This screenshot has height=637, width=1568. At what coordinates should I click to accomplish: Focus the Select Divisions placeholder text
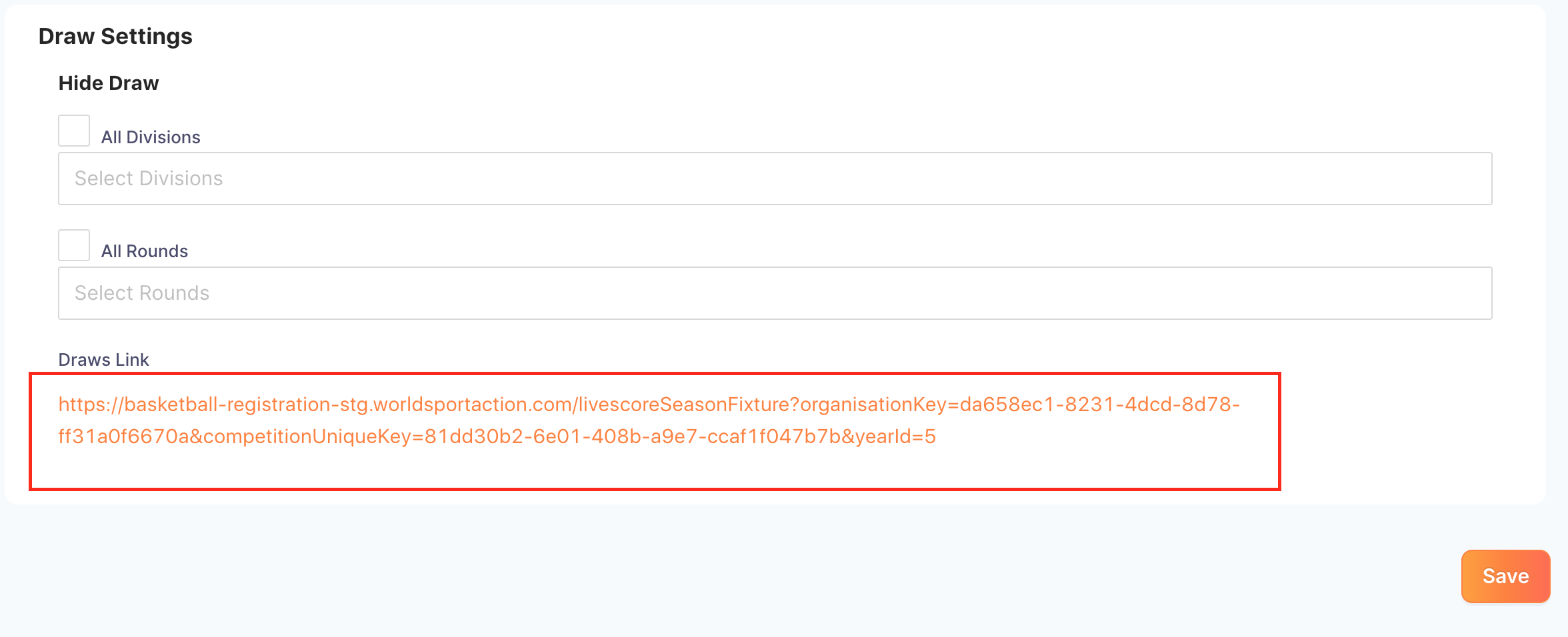coord(149,179)
